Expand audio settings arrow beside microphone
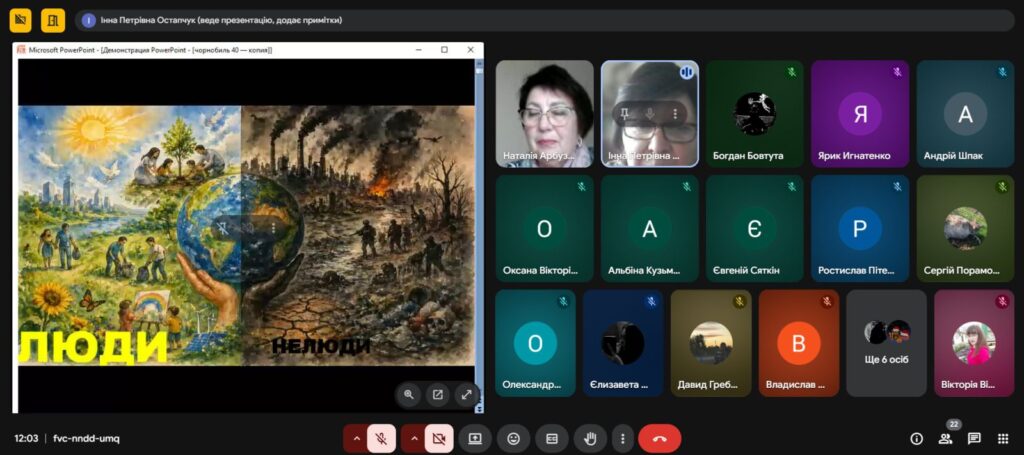The width and height of the screenshot is (1024, 455). (355, 438)
